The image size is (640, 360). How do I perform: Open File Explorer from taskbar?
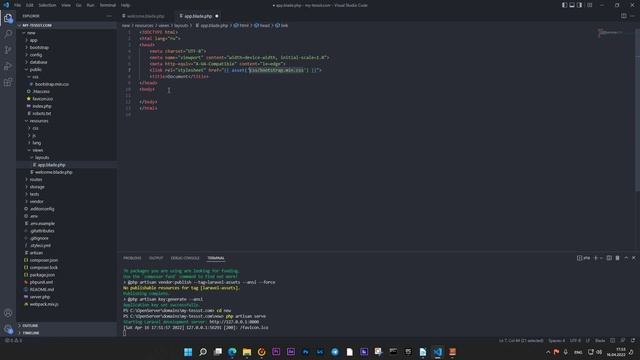point(247,352)
